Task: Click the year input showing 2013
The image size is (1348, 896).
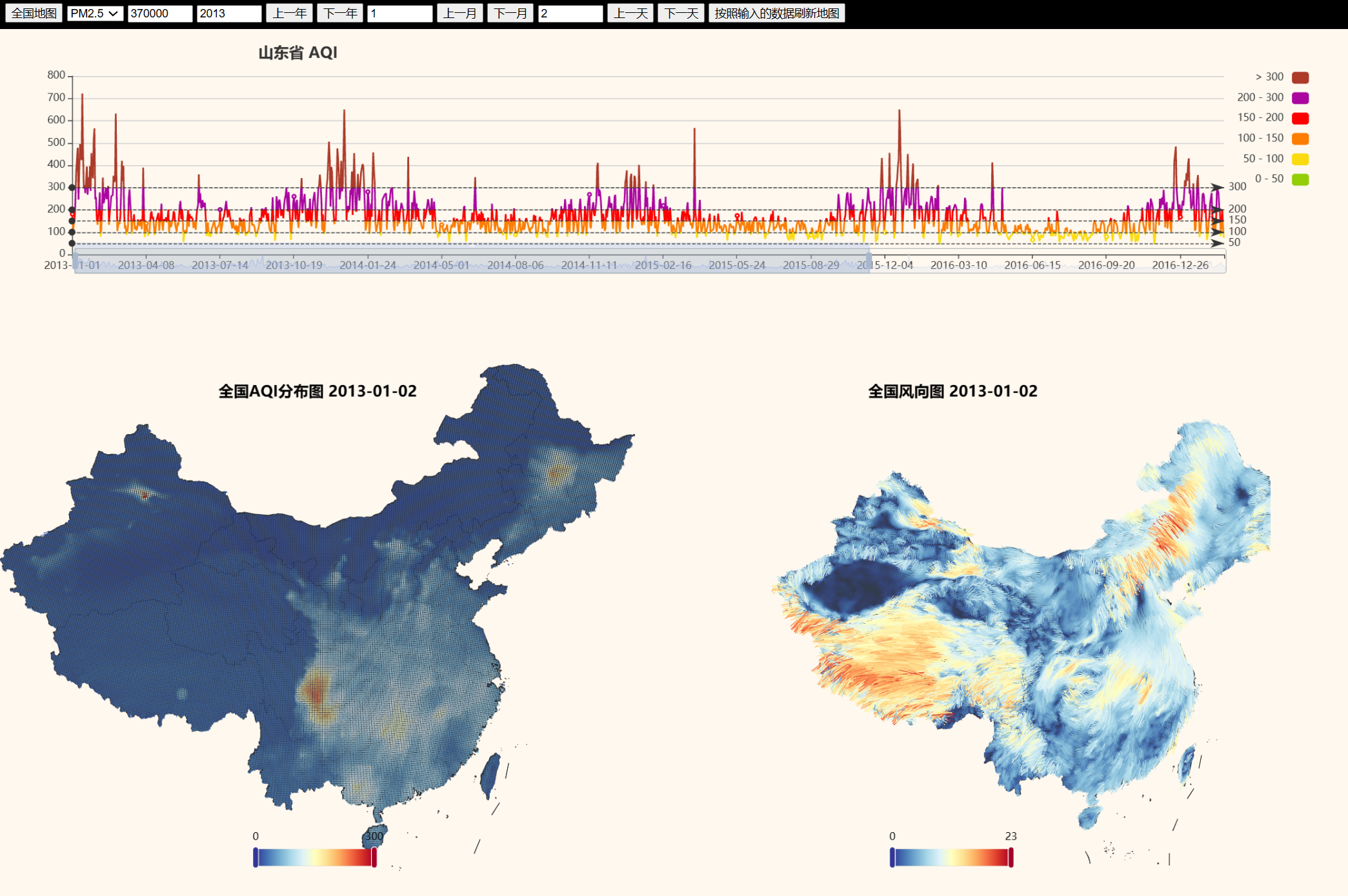Action: click(228, 13)
